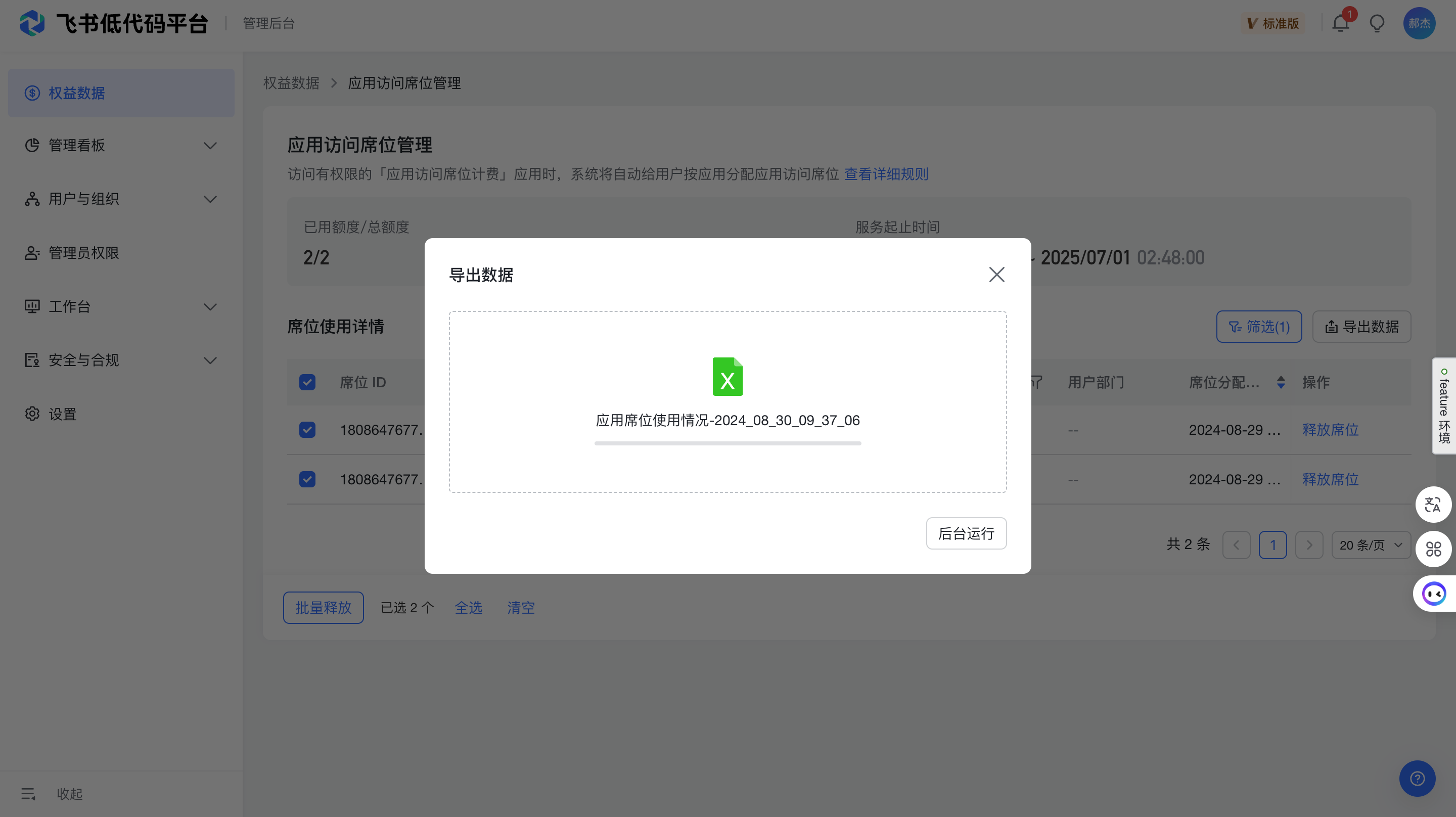The height and width of the screenshot is (817, 1456).
Task: Click the 工作台 monitor icon
Action: [x=32, y=306]
